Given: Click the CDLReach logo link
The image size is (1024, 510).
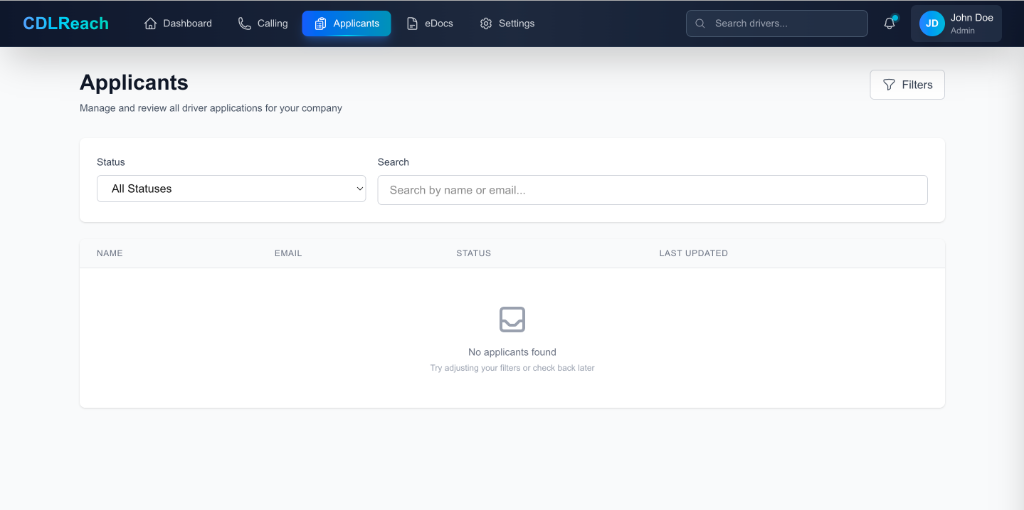Looking at the screenshot, I should click(x=66, y=23).
